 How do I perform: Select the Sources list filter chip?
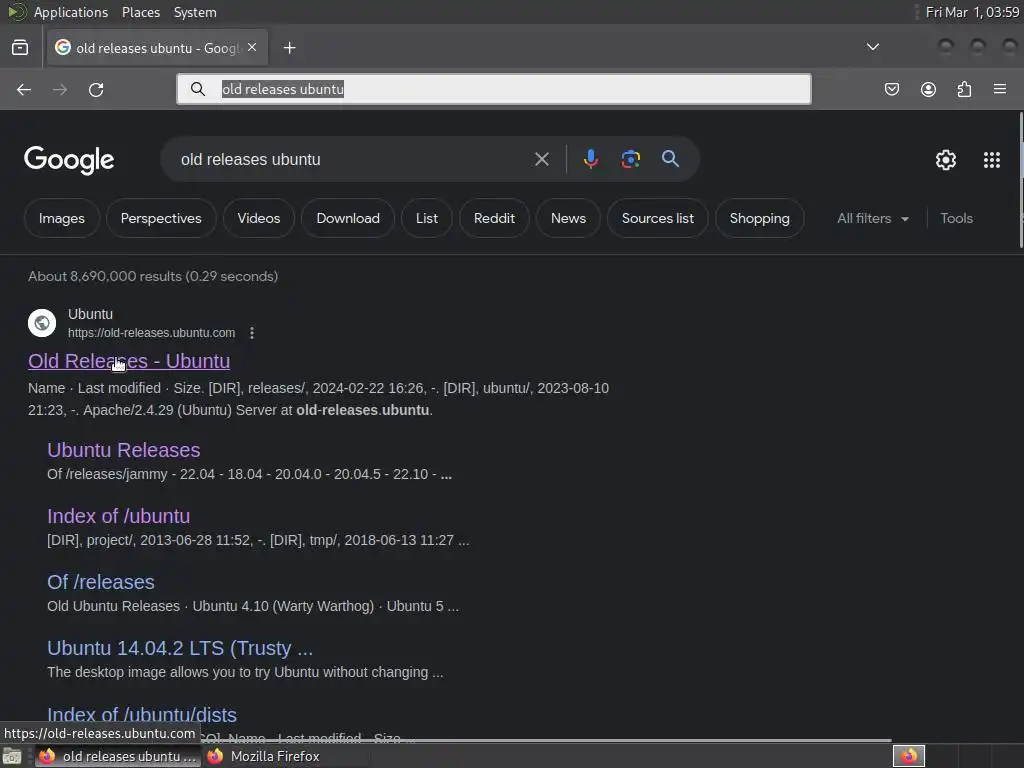[657, 218]
